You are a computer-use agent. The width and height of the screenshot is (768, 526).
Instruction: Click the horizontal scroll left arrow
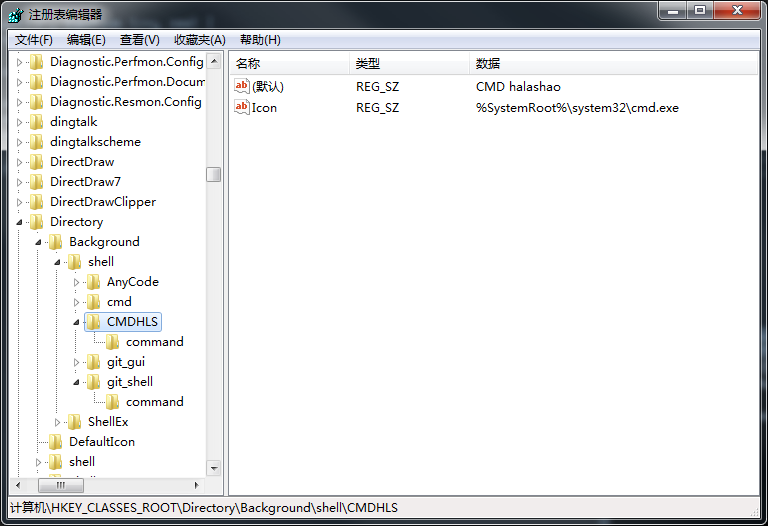(18, 485)
